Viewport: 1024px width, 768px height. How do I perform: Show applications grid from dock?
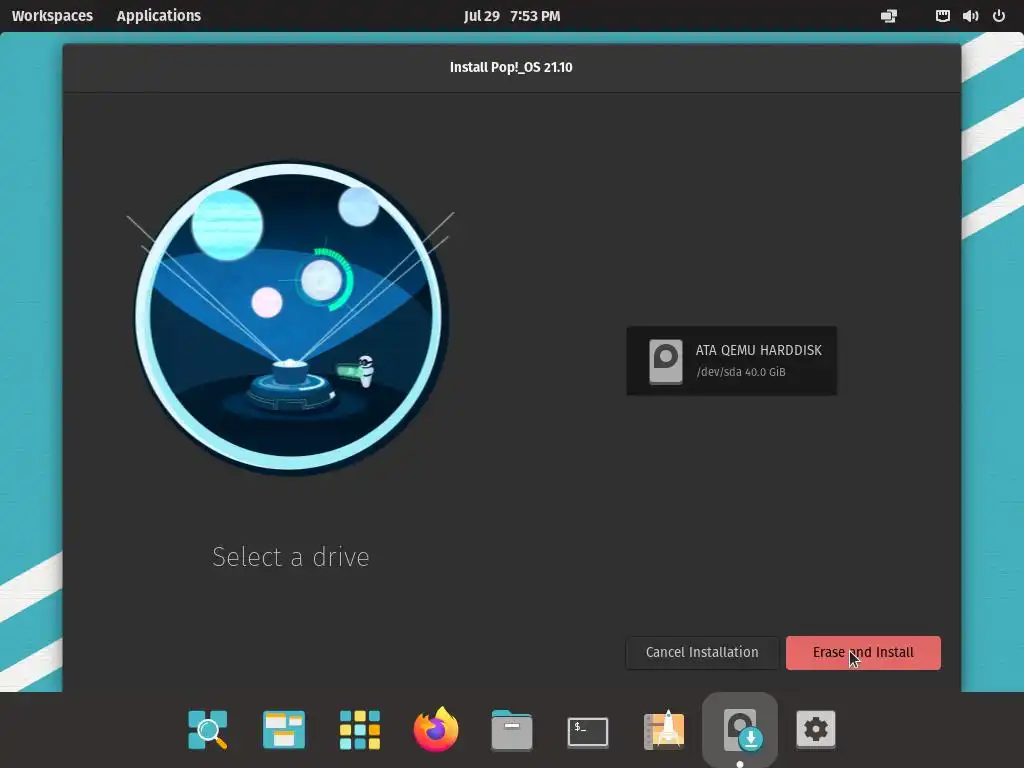click(x=360, y=729)
